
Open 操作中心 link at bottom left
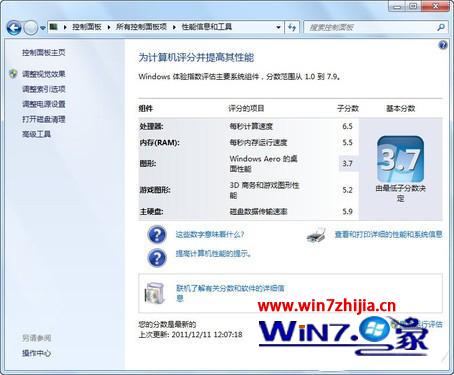click(36, 353)
